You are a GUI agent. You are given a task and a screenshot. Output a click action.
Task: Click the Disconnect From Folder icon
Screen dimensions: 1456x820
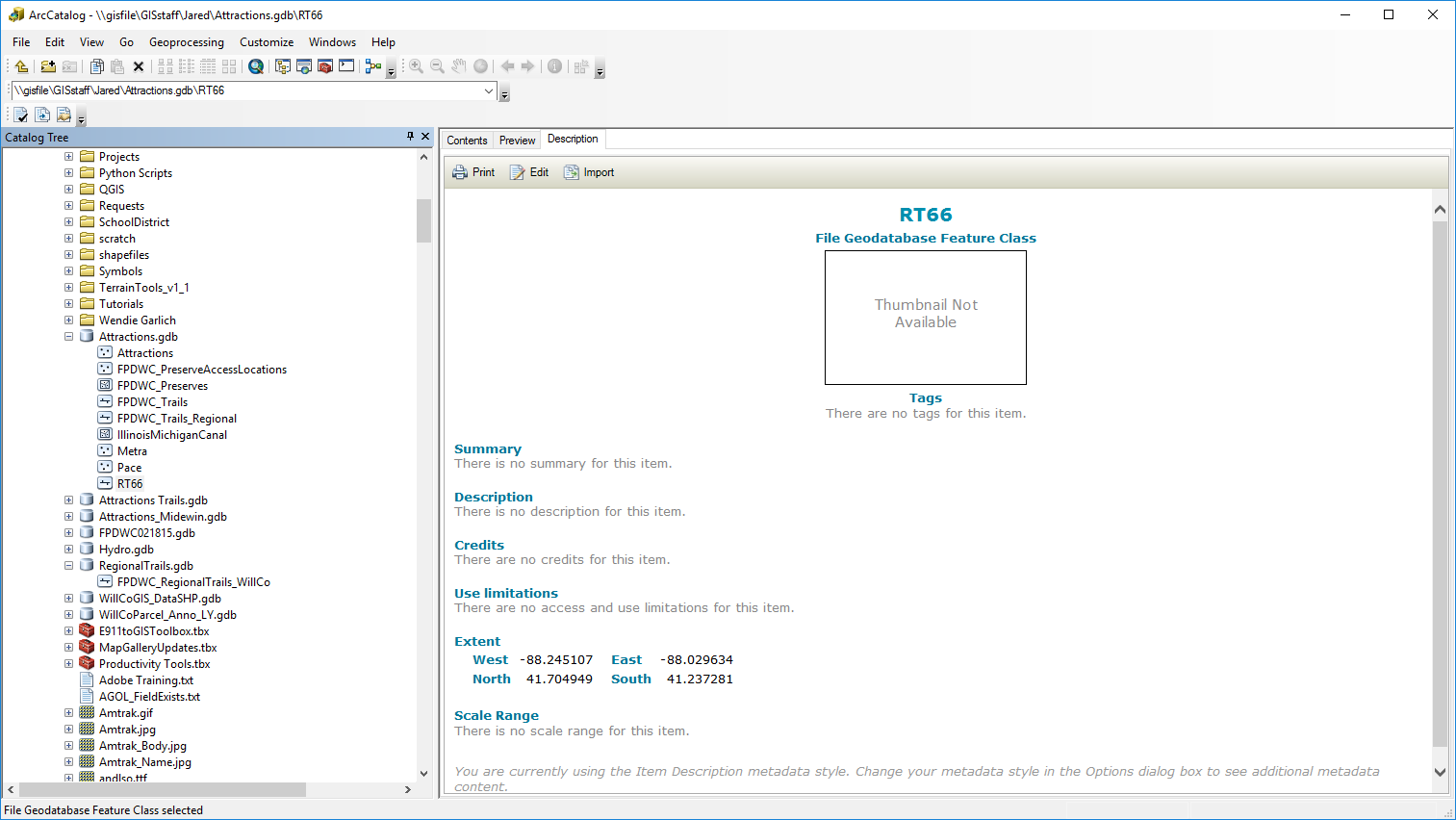[69, 66]
